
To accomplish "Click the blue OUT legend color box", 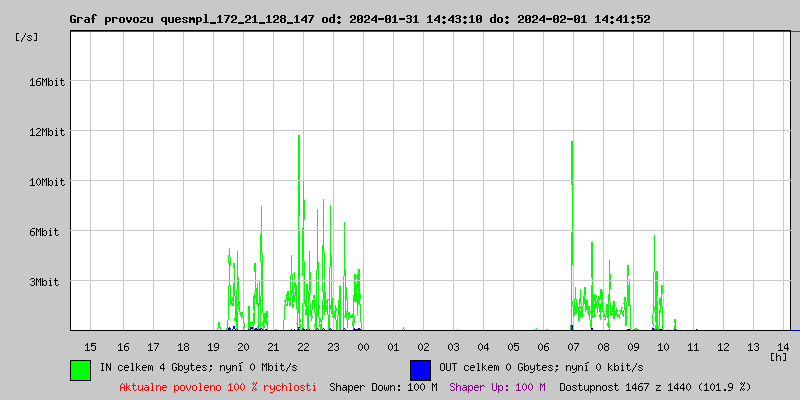I will point(420,369).
